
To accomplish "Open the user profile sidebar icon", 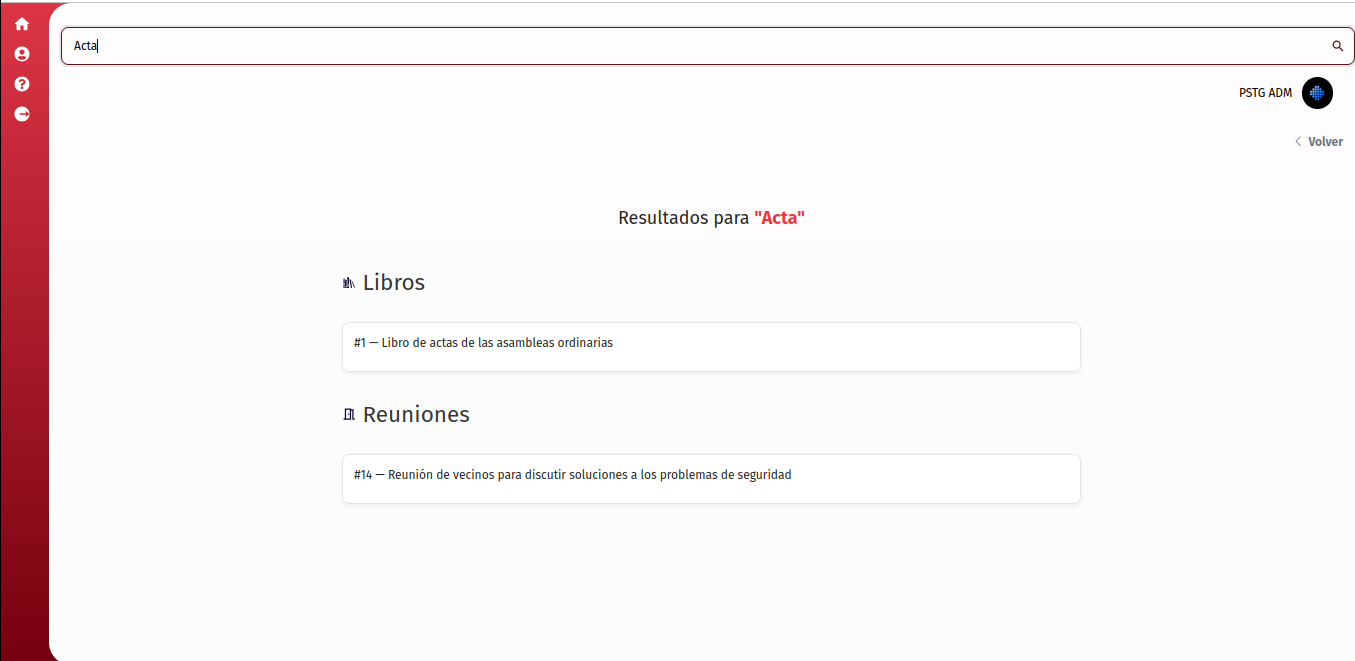I will tap(22, 54).
